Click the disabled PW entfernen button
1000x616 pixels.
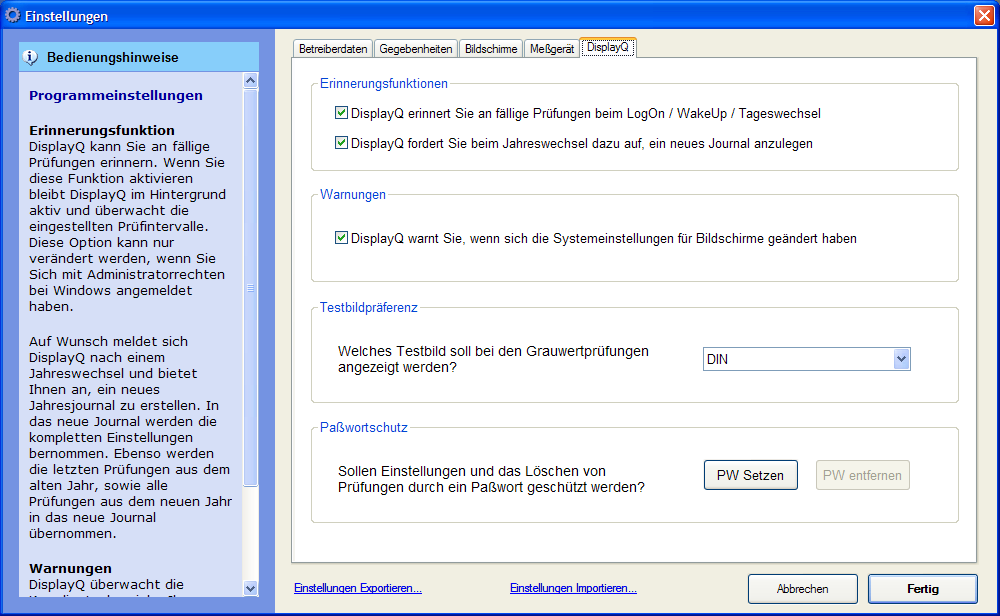tap(862, 475)
